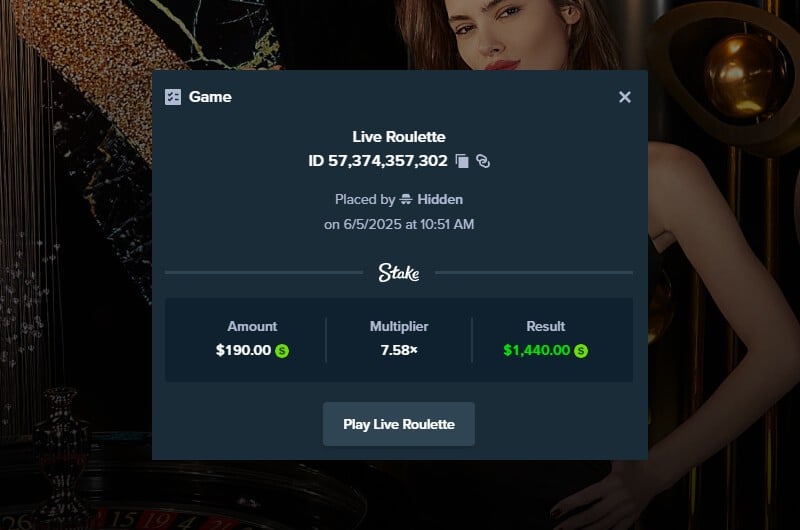Viewport: 800px width, 530px height.
Task: Click the Result column label
Action: click(545, 326)
